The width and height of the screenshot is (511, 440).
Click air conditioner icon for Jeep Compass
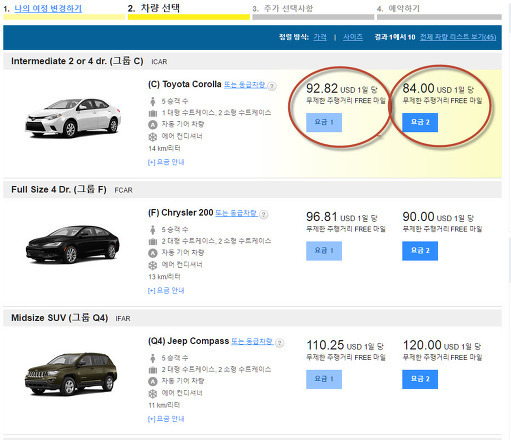(x=153, y=393)
